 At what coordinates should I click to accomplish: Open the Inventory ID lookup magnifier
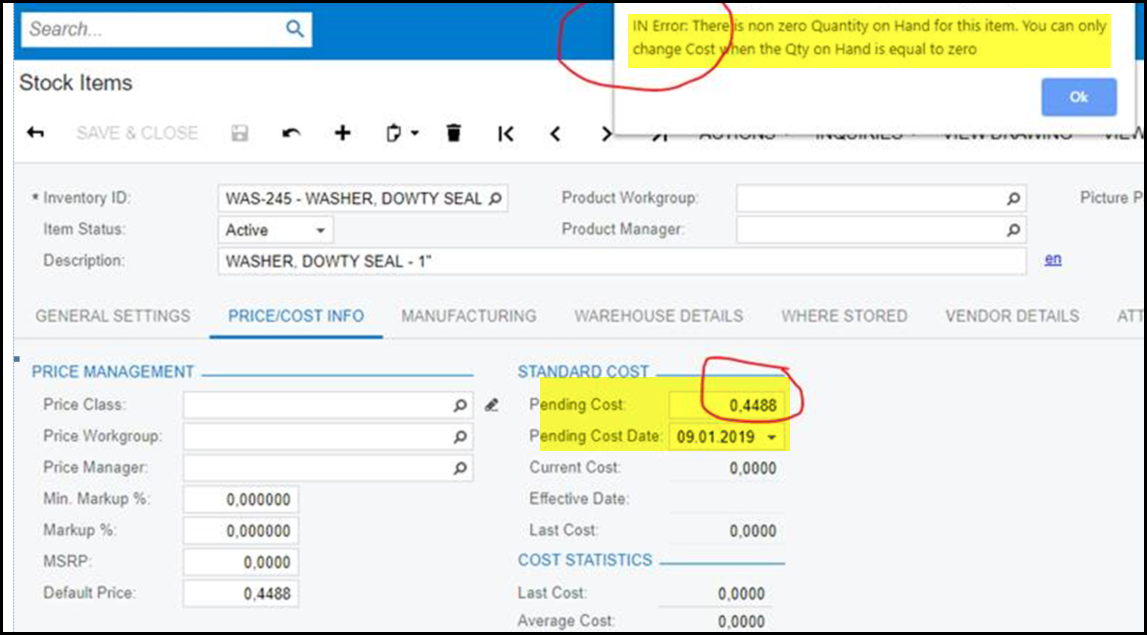point(495,198)
